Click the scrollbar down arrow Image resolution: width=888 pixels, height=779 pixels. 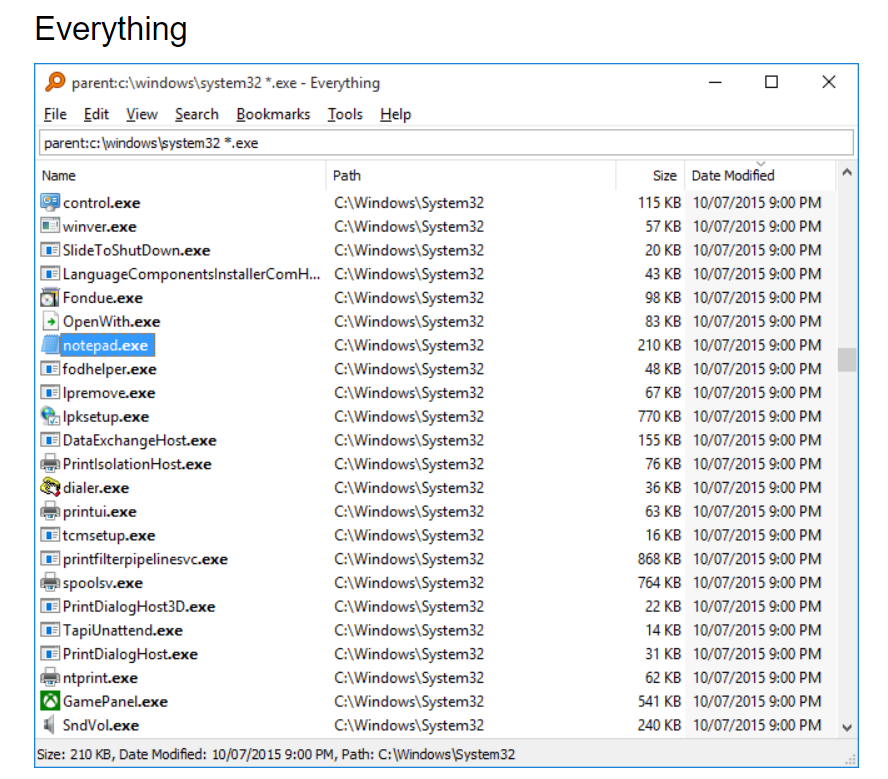(847, 728)
